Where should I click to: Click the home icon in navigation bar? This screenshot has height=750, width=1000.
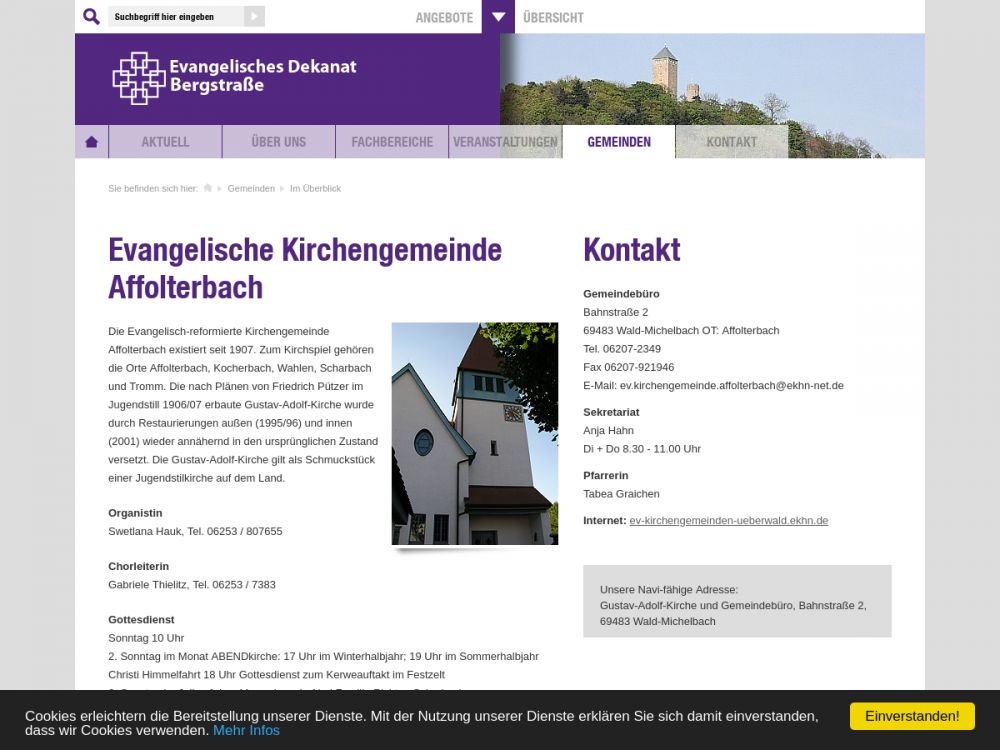tap(92, 142)
